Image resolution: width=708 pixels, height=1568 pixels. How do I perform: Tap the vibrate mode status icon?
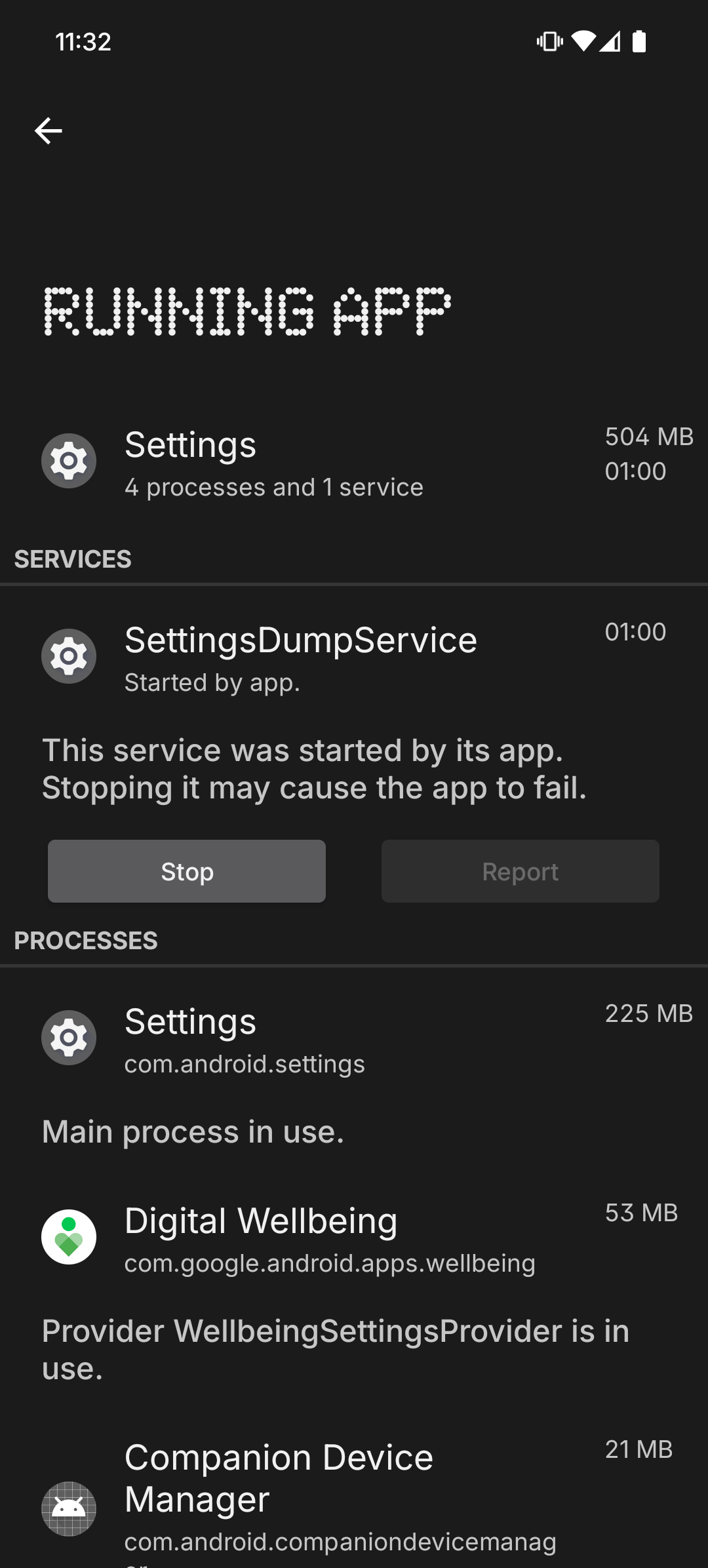point(549,42)
